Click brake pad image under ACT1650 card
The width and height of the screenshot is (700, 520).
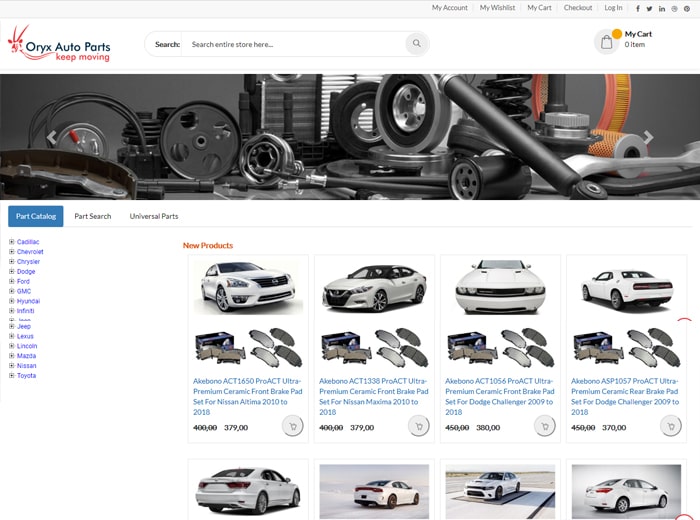(248, 347)
